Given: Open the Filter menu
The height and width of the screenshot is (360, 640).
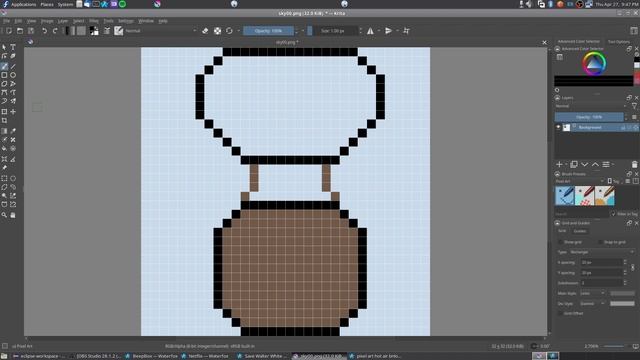Looking at the screenshot, I should (x=93, y=21).
